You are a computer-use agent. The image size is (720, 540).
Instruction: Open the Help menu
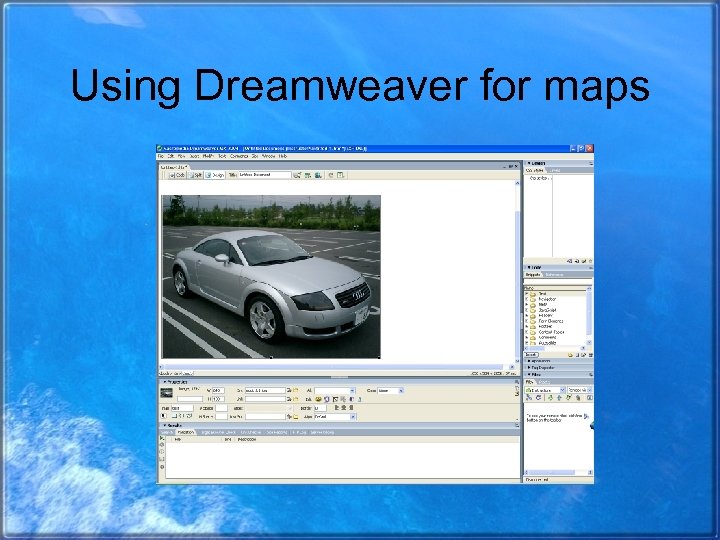(x=282, y=156)
